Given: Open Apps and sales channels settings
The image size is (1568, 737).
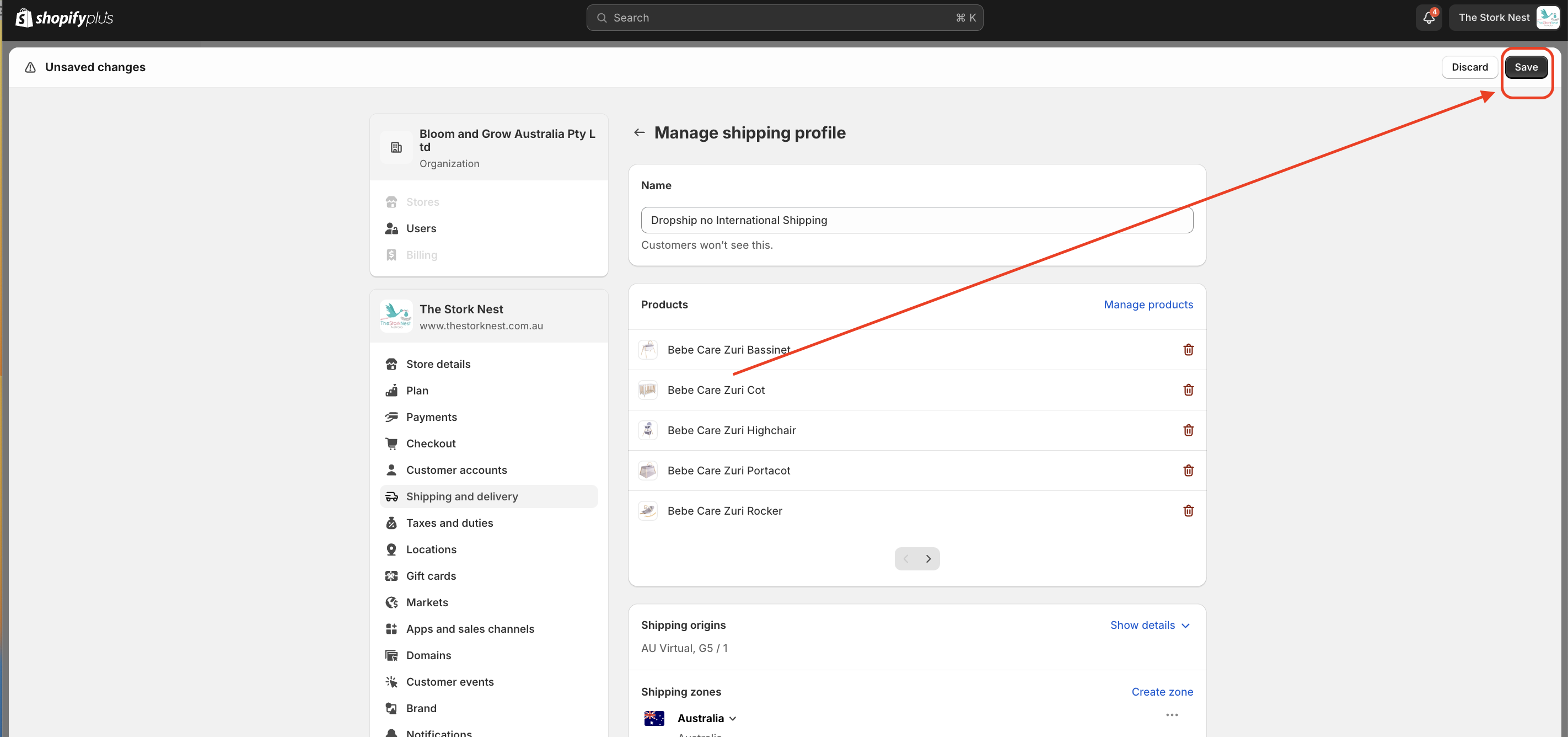Looking at the screenshot, I should click(x=488, y=629).
